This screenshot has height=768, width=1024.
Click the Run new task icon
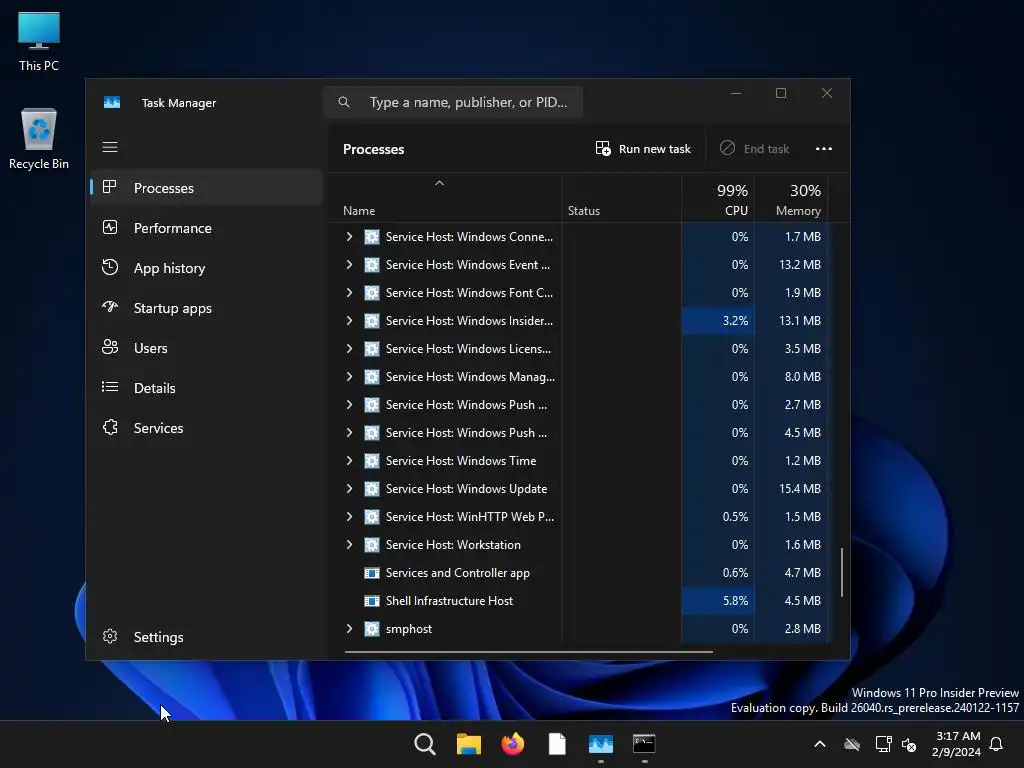(603, 148)
